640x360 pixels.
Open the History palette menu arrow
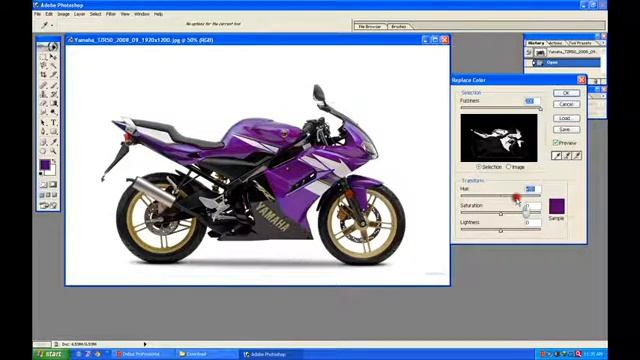[603, 43]
